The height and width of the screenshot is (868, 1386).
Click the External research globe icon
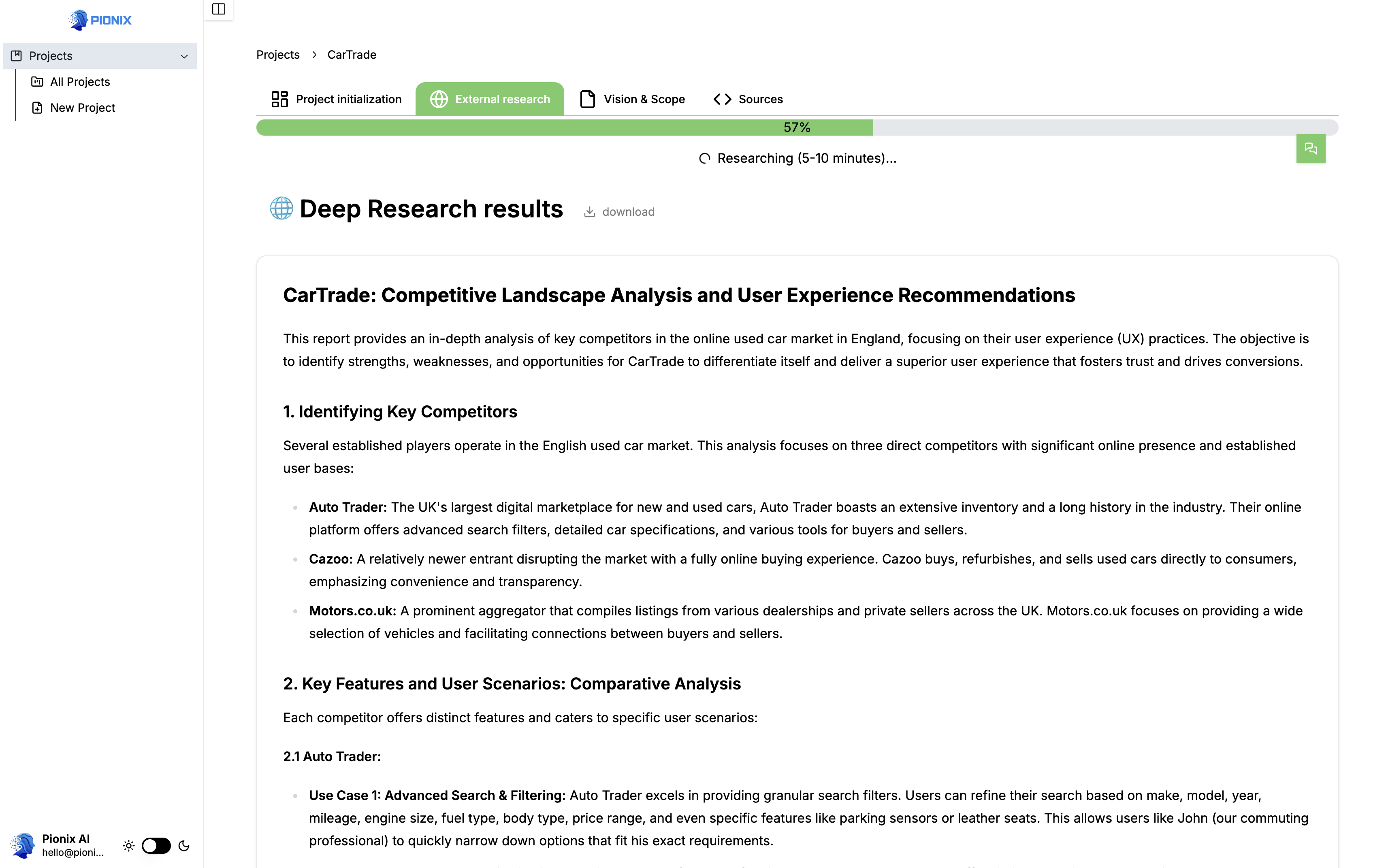point(439,99)
